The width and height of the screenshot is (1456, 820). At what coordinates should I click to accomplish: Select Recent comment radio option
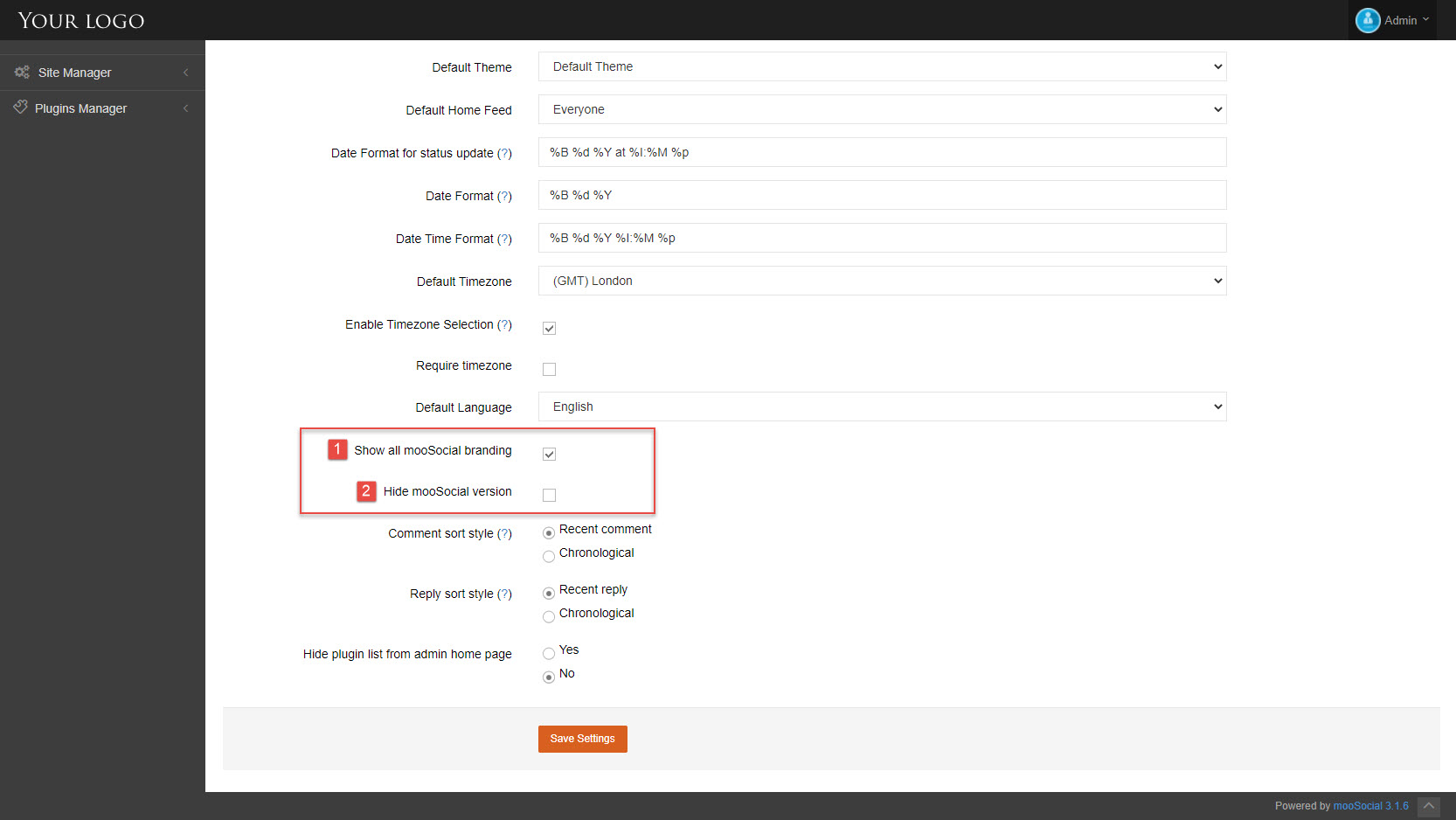(x=549, y=532)
